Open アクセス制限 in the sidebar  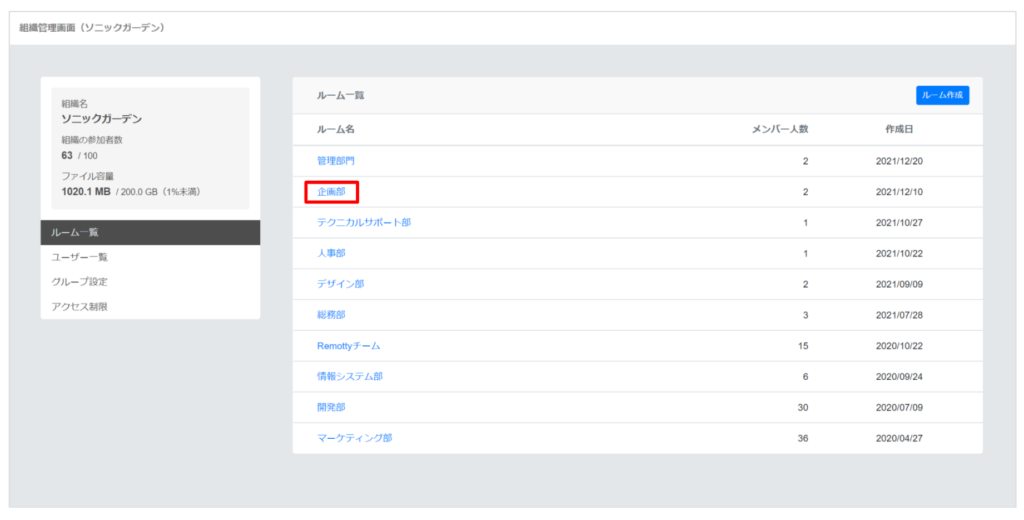tap(150, 307)
